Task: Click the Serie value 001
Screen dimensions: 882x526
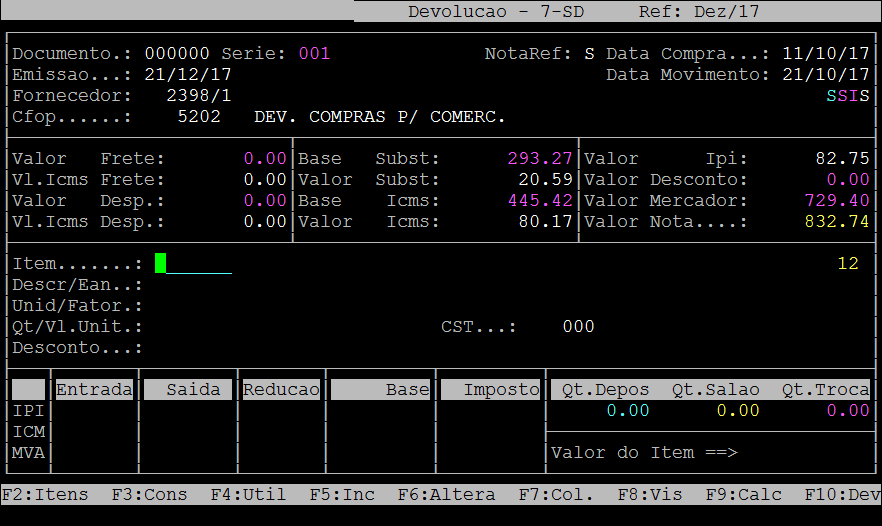Action: (314, 54)
